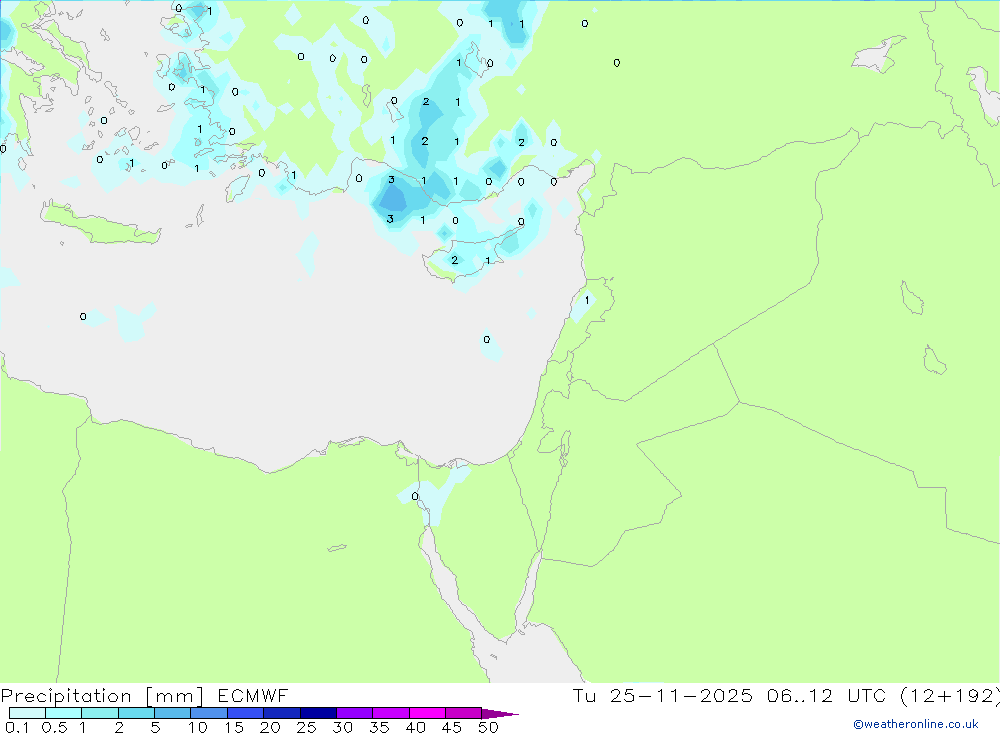Viewport: 1000px width, 733px height.
Task: Select the 30–35 mm purple legend swatch
Action: pyautogui.click(x=354, y=713)
